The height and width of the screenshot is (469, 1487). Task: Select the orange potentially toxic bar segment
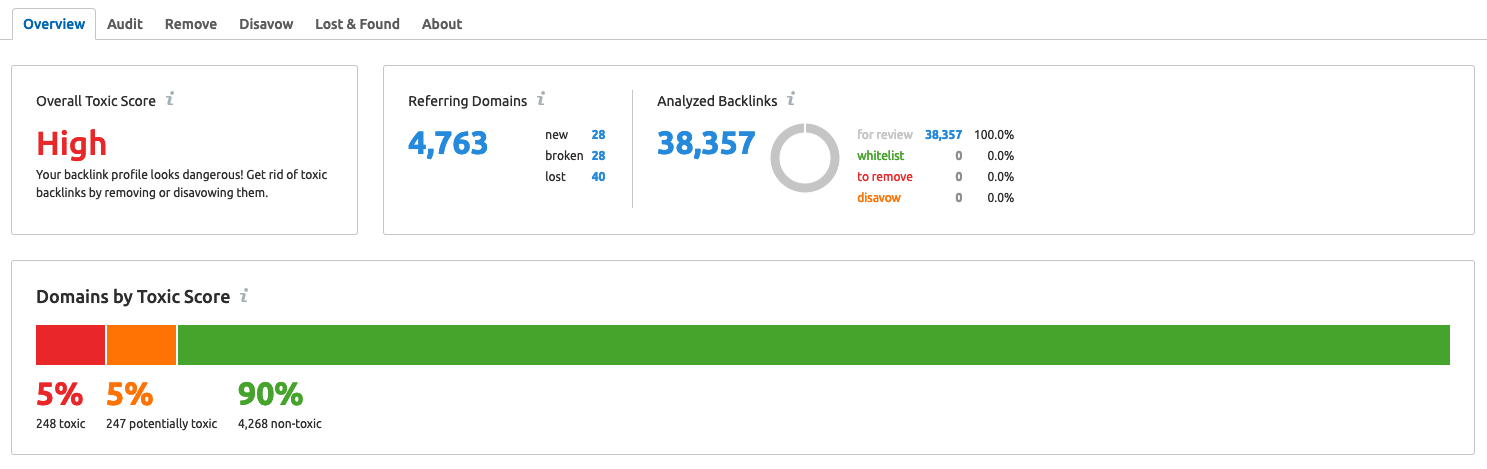[141, 345]
